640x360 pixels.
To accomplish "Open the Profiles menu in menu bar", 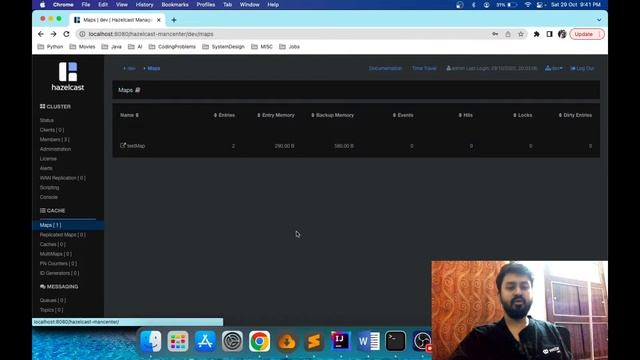I will [206, 5].
